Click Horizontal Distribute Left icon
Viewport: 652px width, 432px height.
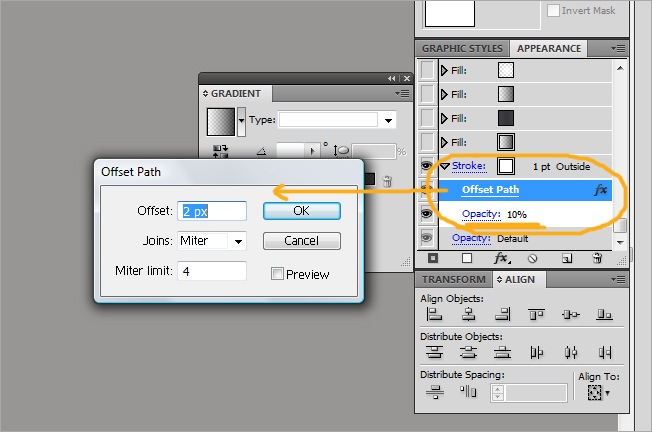[536, 353]
